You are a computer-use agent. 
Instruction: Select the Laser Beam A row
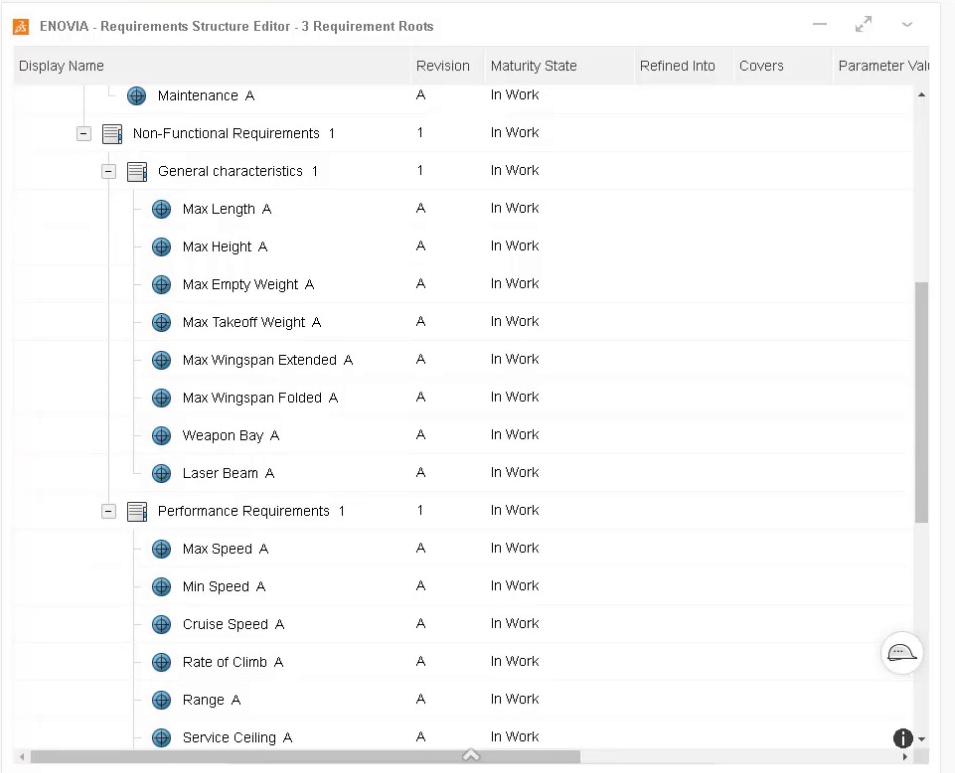pos(463,473)
